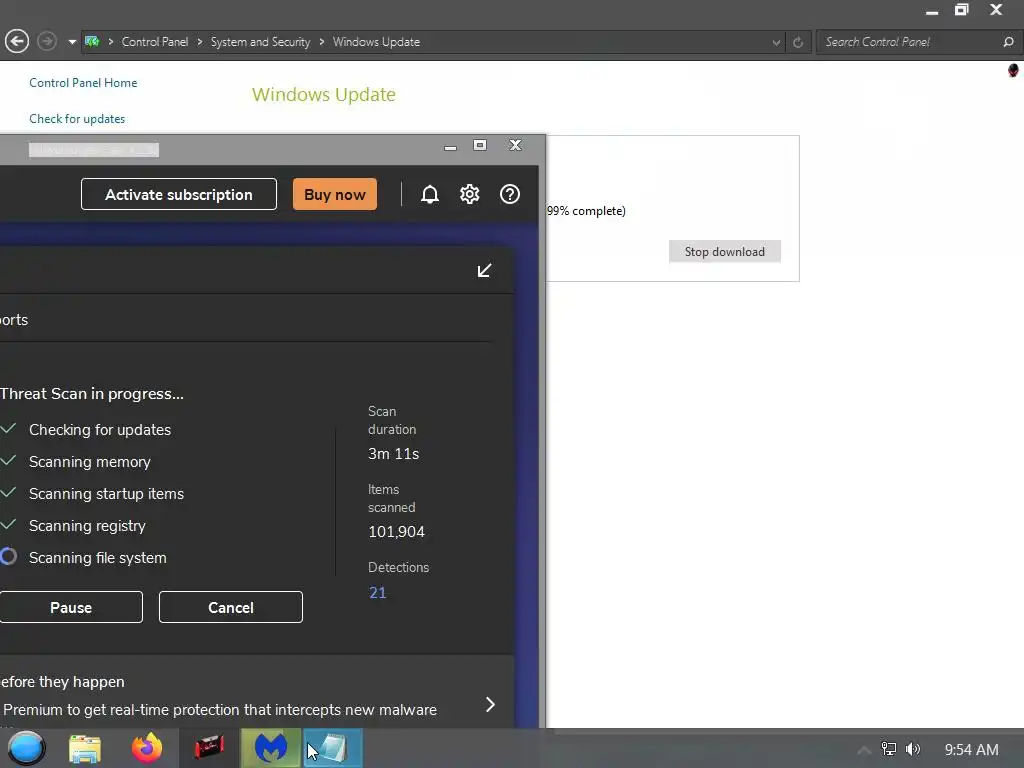Open the red app taskbar icon

[209, 747]
